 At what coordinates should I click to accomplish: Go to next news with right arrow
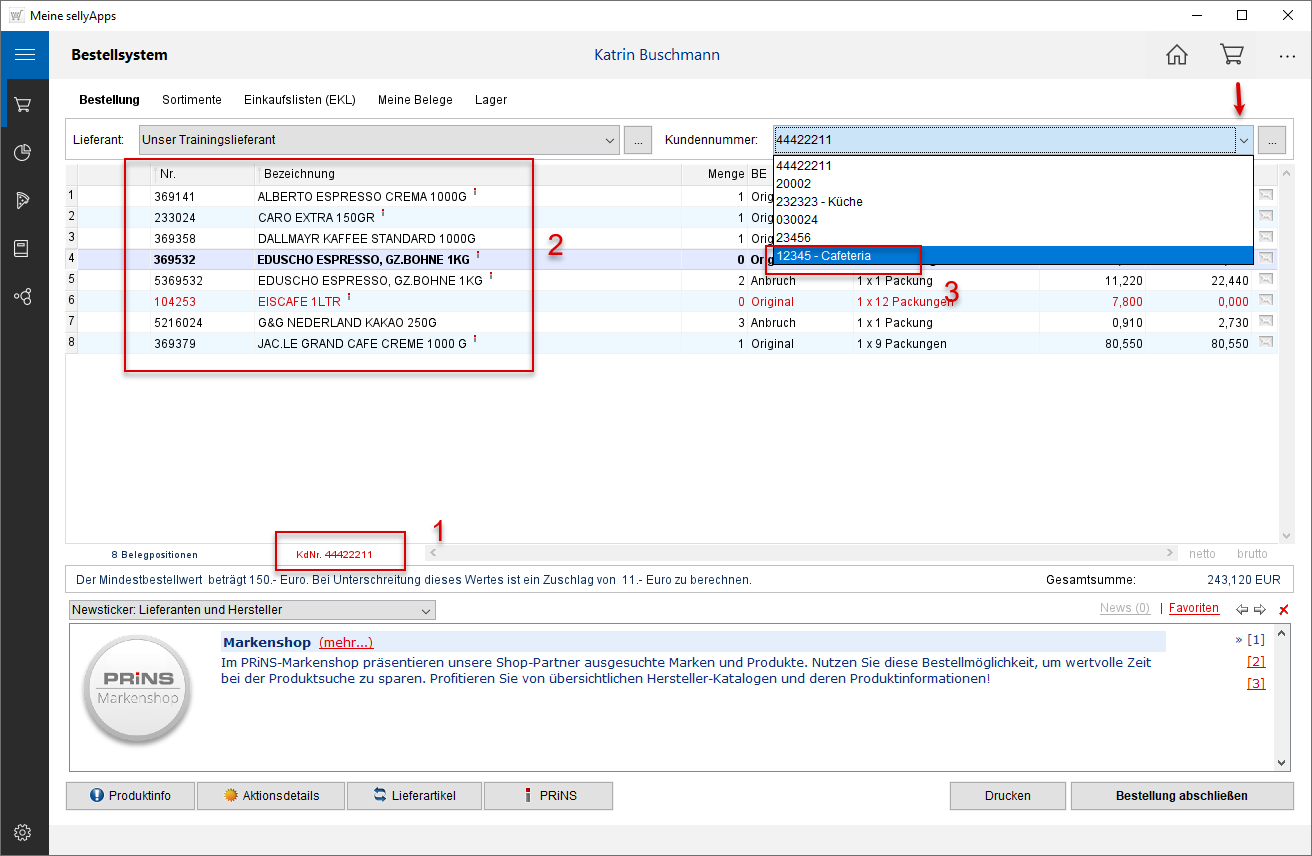(x=1260, y=609)
